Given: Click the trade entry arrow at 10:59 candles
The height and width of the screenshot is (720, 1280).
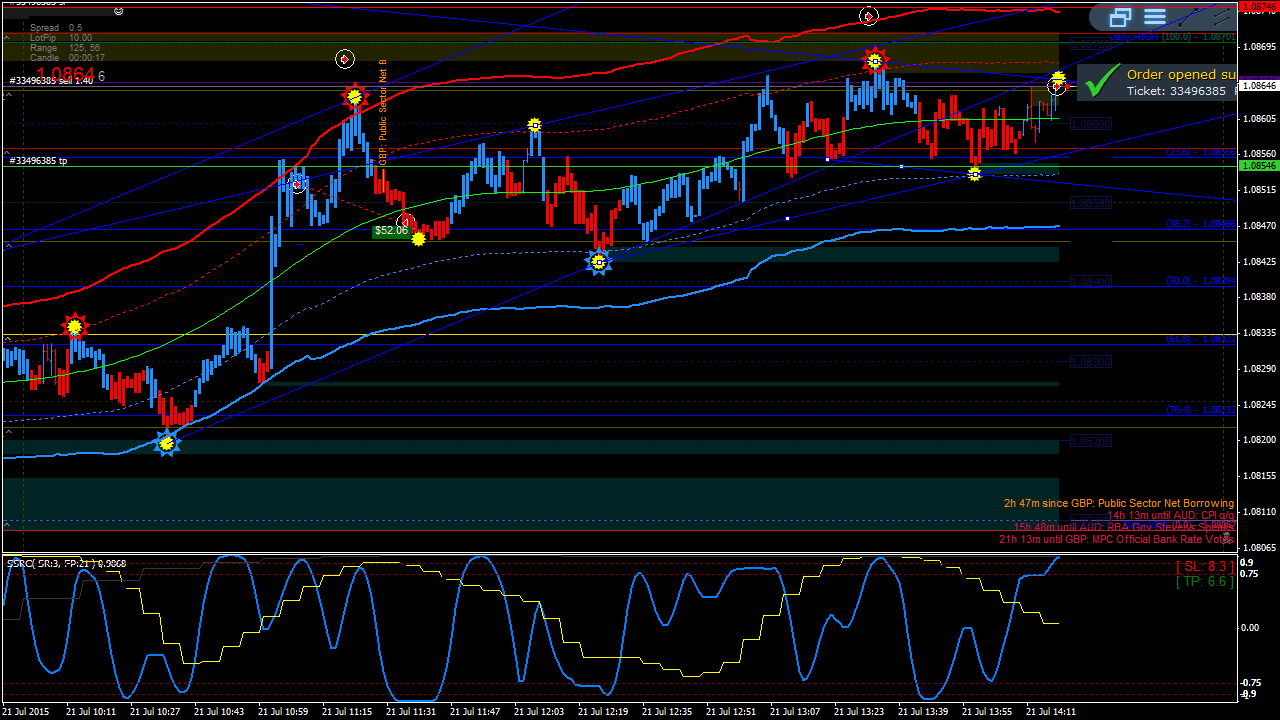Looking at the screenshot, I should tap(296, 184).
